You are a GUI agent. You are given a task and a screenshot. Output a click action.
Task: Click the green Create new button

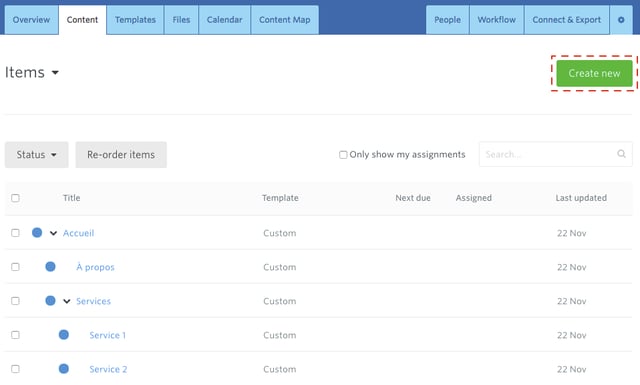coord(594,73)
